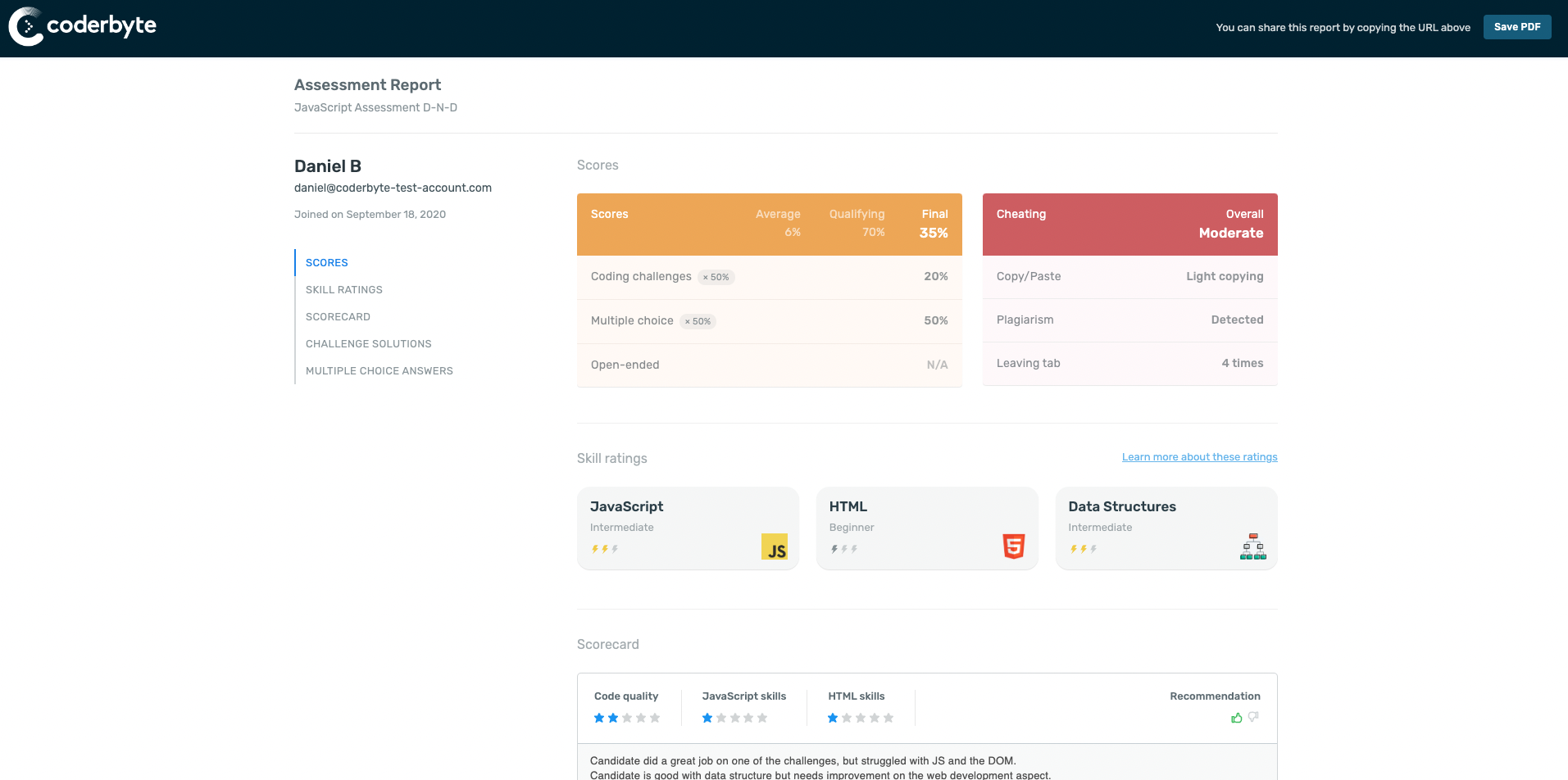This screenshot has width=1568, height=780.
Task: Expand the Coding challenges score row
Action: point(769,276)
